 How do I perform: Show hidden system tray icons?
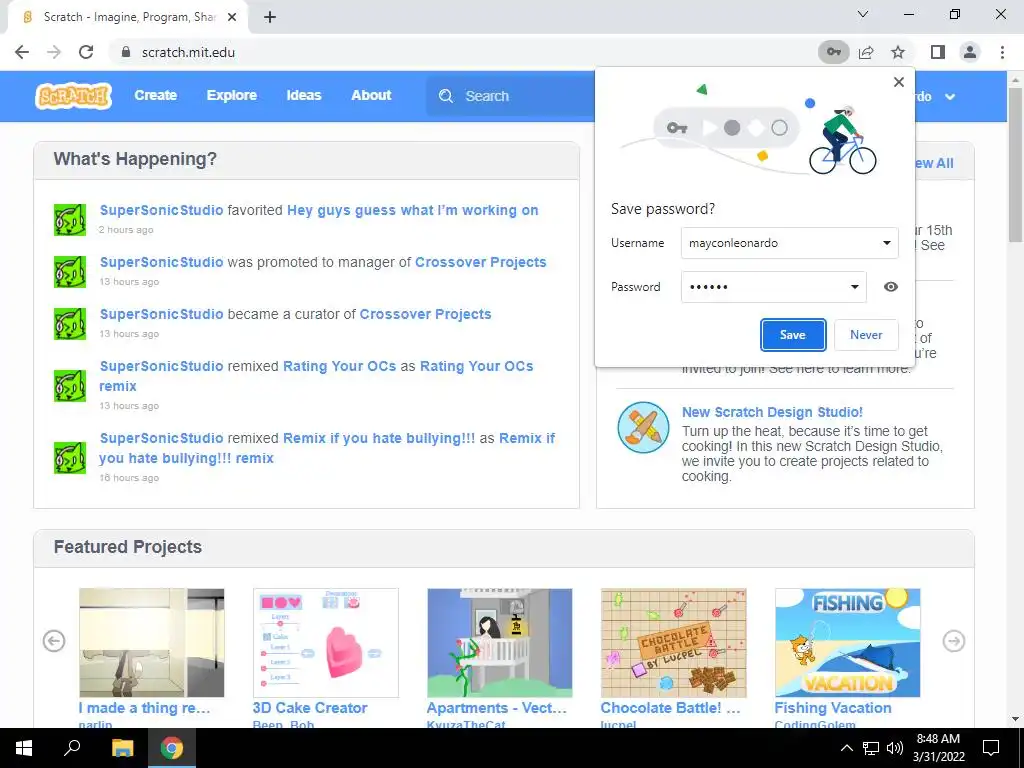[846, 748]
